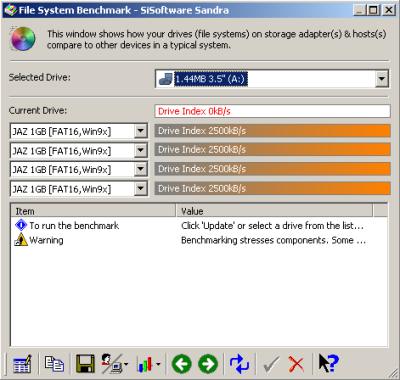
Task: Open the dropdown arrow beside chart icon
Action: [x=158, y=364]
